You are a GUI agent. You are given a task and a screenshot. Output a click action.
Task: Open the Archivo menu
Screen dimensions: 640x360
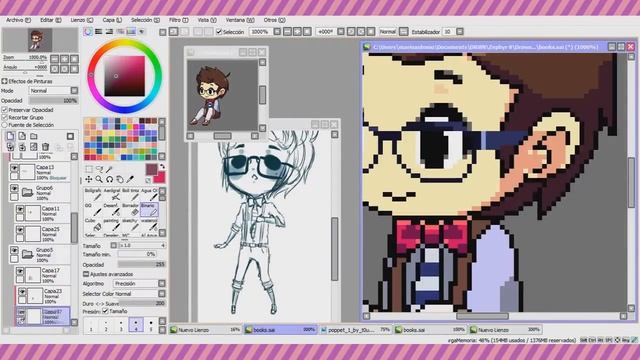click(18, 20)
